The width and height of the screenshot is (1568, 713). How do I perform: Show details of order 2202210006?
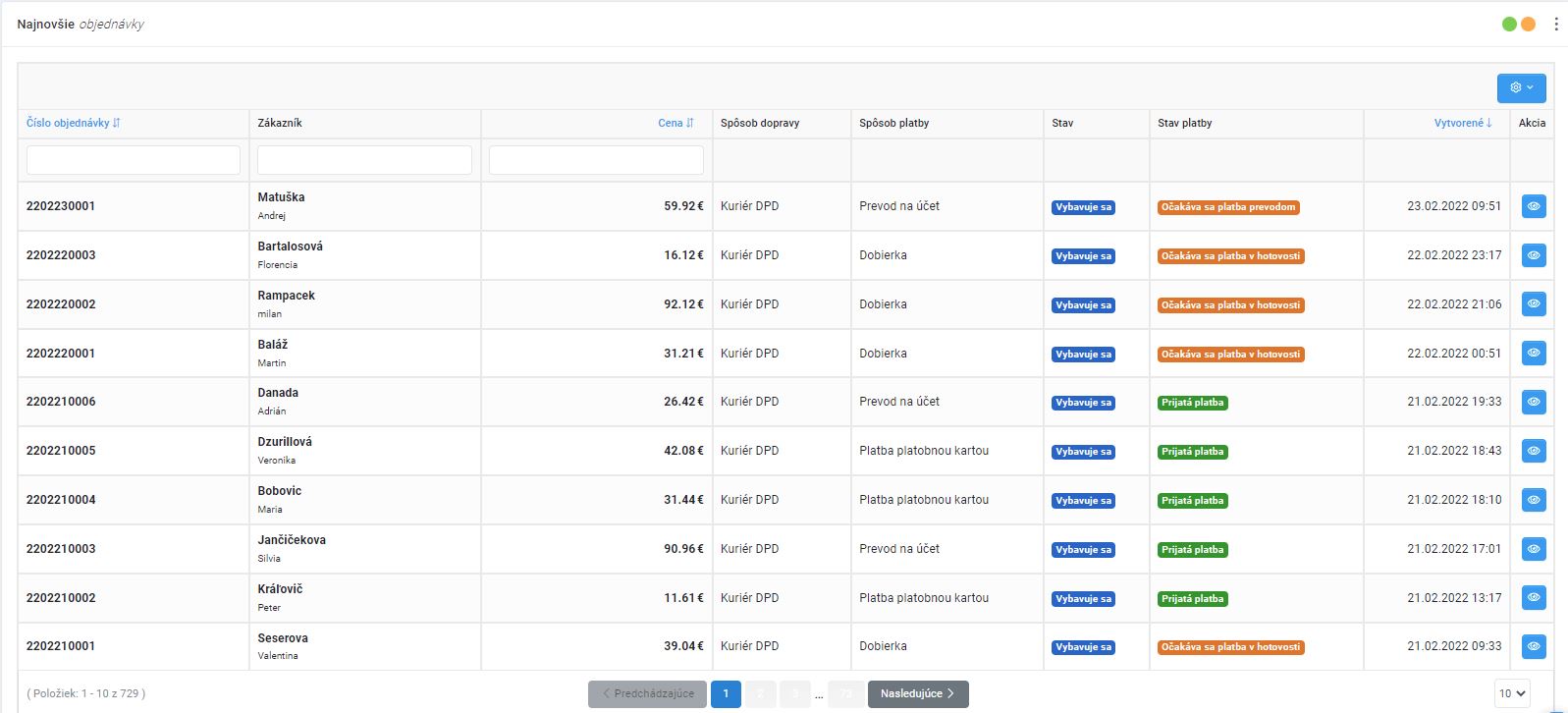pyautogui.click(x=1533, y=402)
